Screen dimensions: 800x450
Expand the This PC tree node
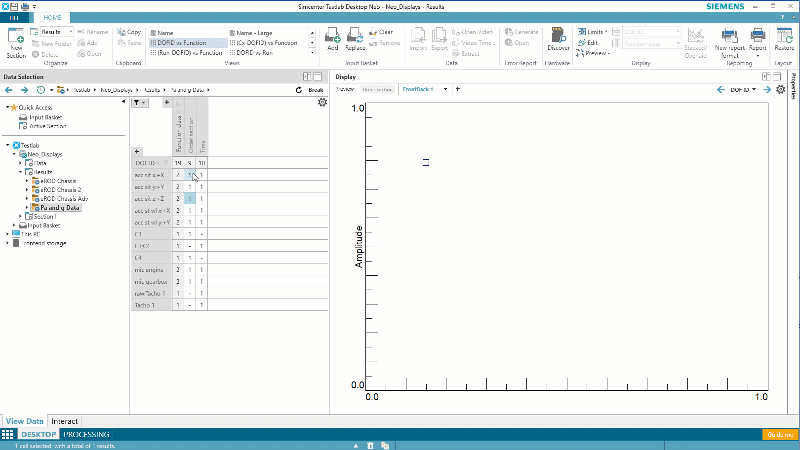click(x=8, y=234)
